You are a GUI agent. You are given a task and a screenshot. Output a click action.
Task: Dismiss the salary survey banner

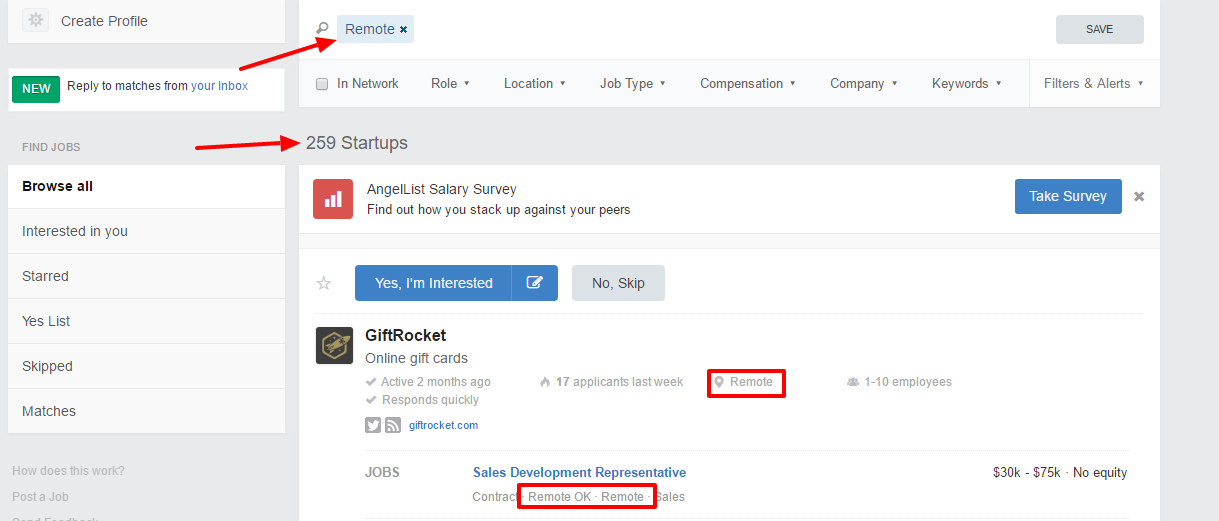(x=1139, y=197)
